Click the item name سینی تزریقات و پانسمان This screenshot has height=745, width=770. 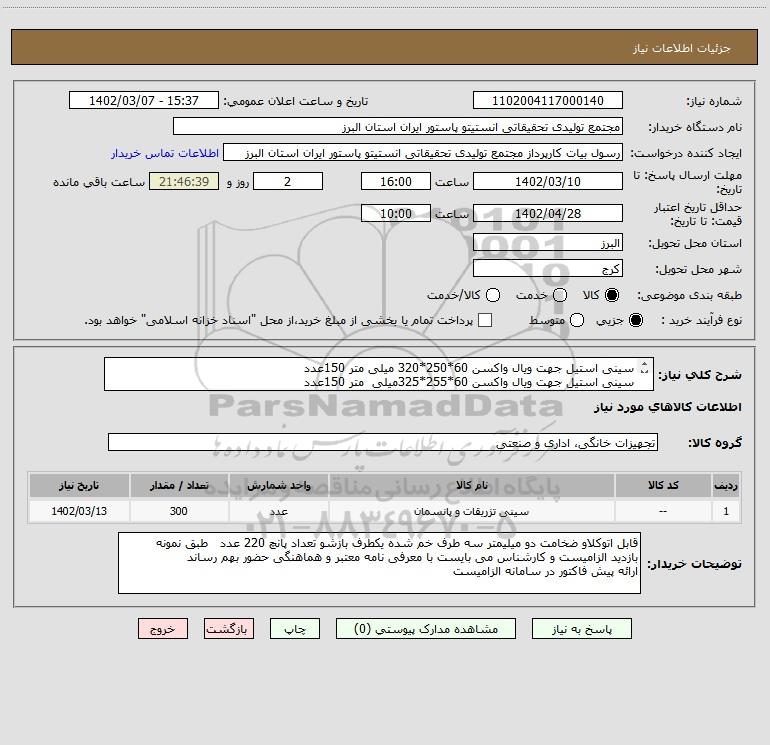tap(471, 511)
